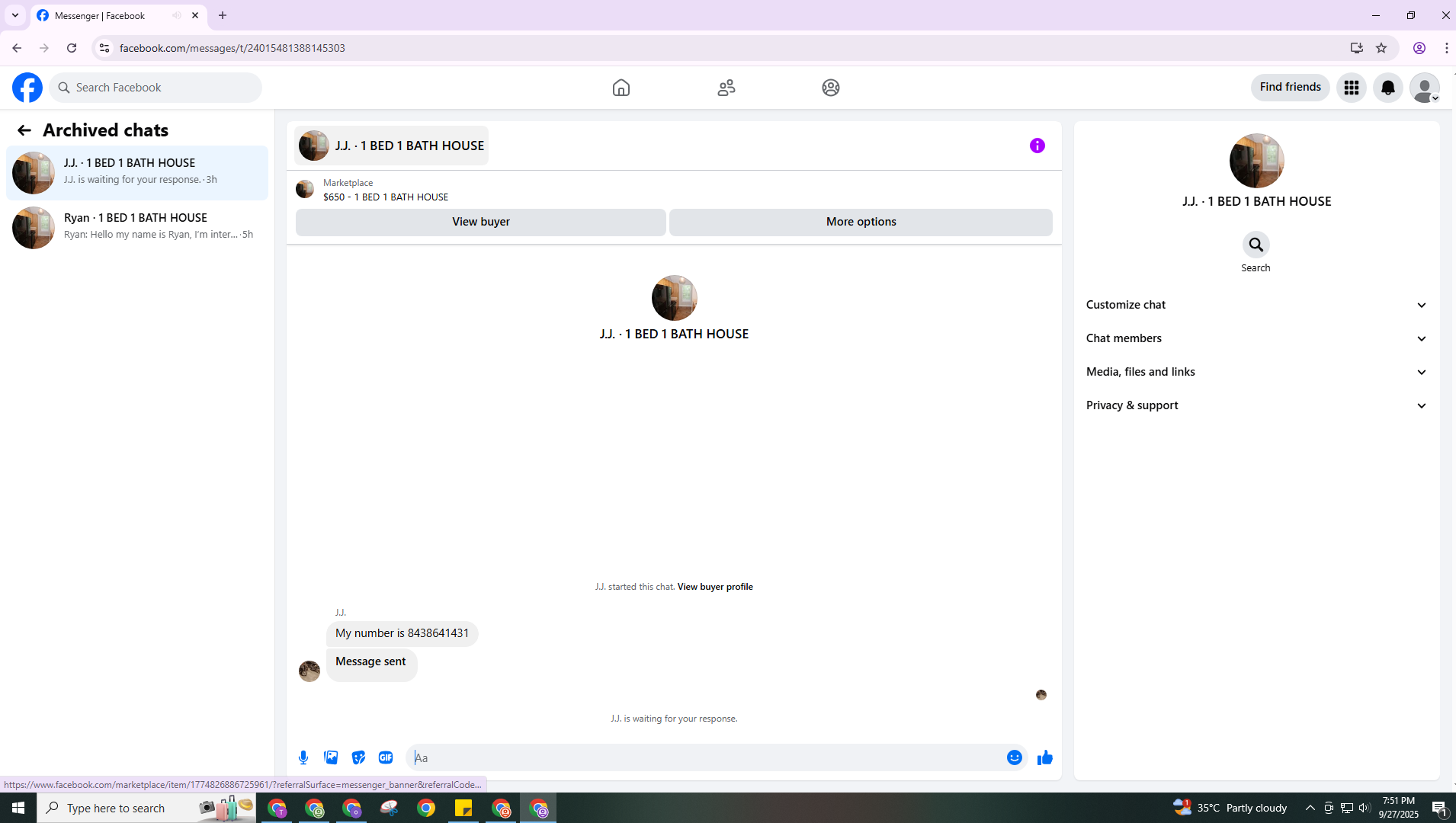
Task: Click the volume icon in system tray
Action: point(1365,808)
